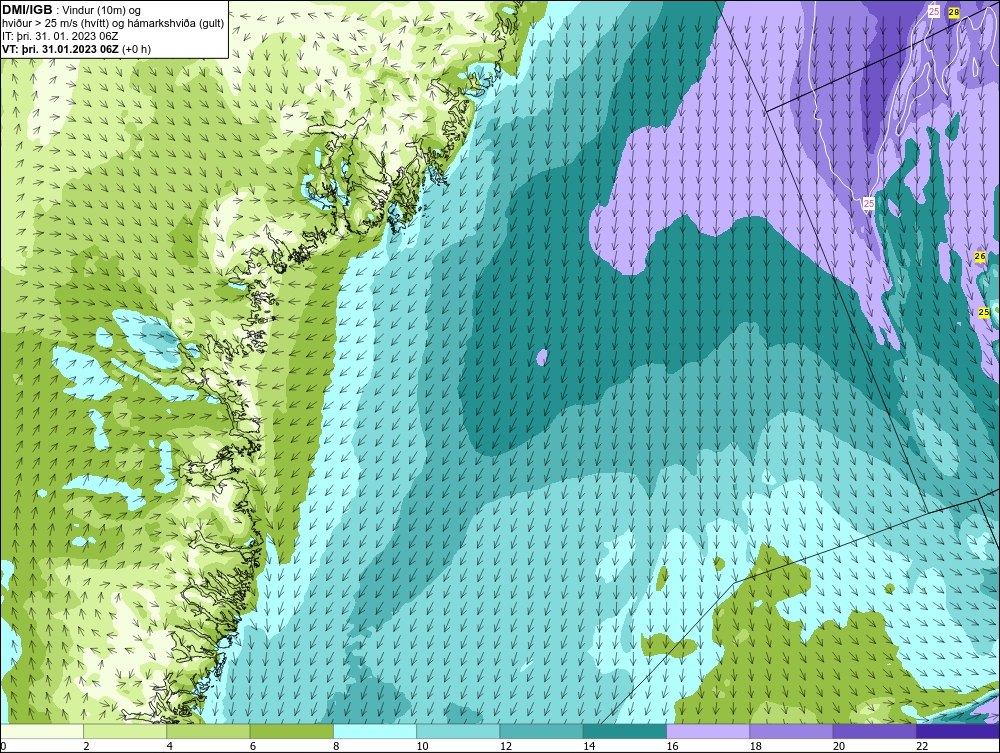
Task: Click the 14–16 m/s dark teal legend swatch
Action: click(625, 731)
